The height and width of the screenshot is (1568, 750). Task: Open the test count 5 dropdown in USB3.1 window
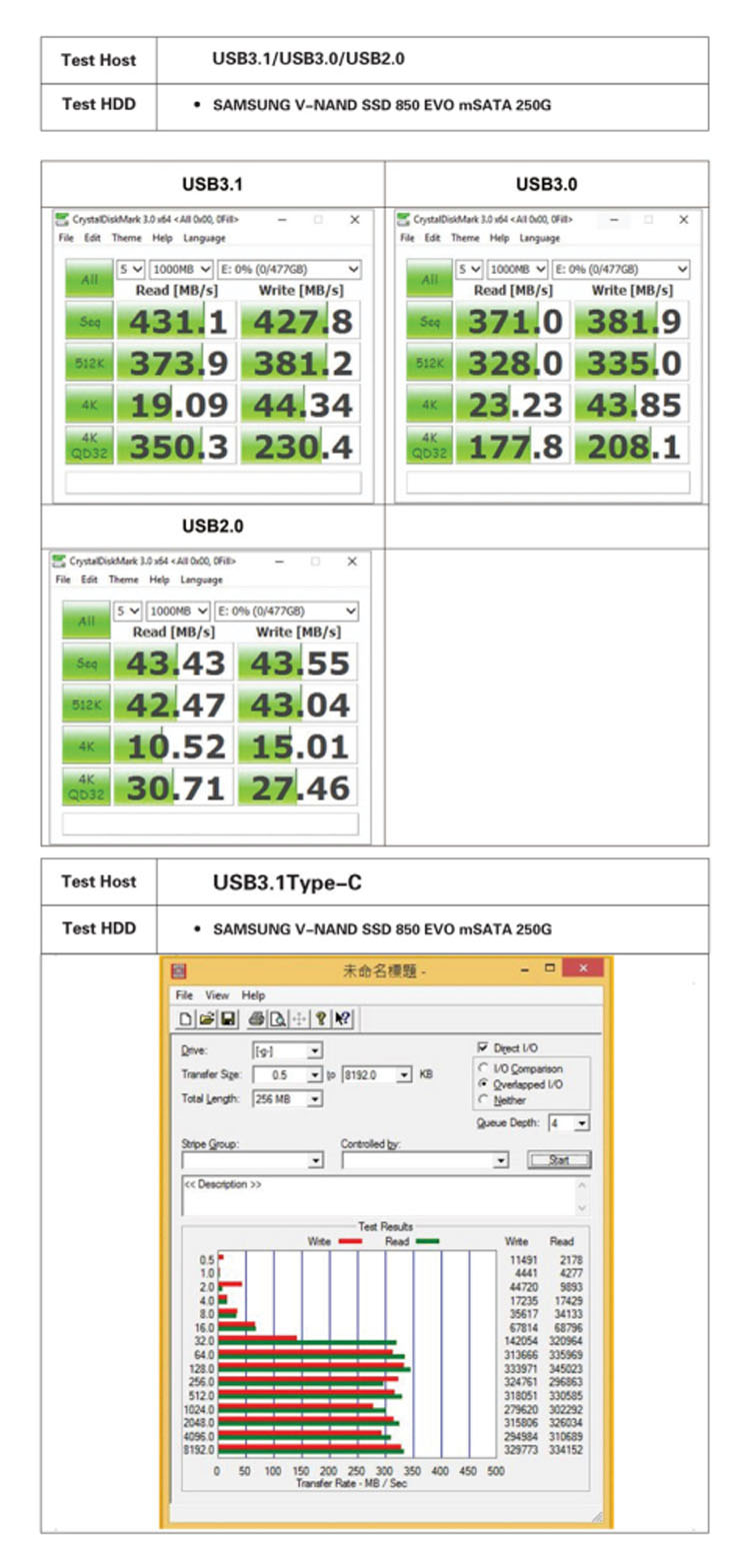[x=130, y=269]
